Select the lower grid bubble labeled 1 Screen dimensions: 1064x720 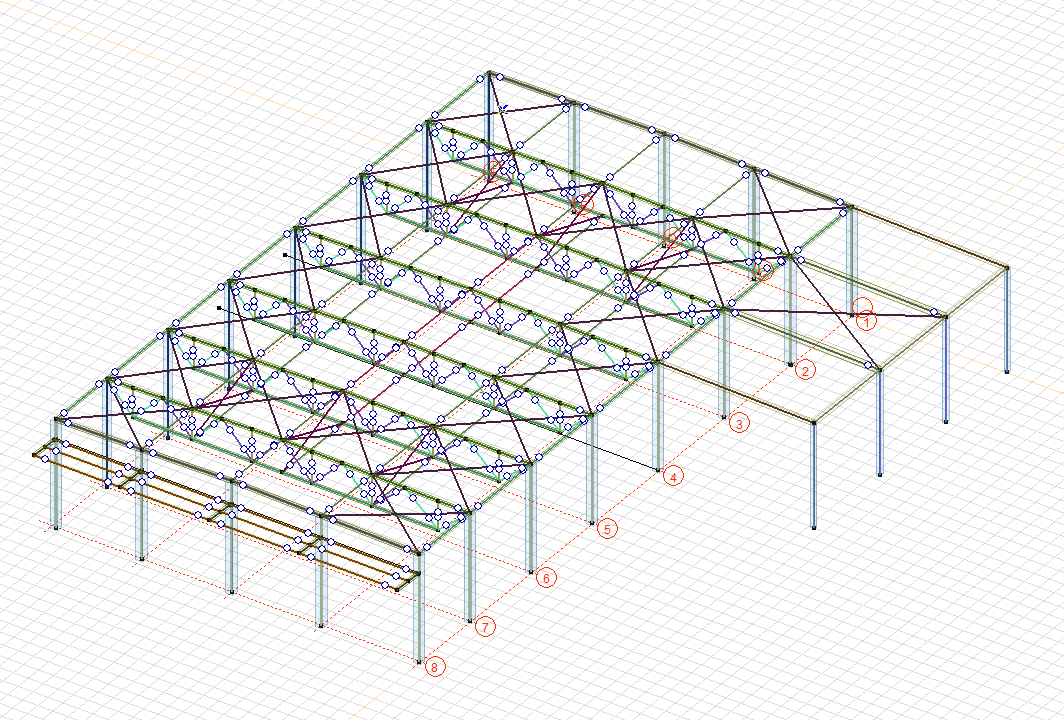click(x=867, y=322)
